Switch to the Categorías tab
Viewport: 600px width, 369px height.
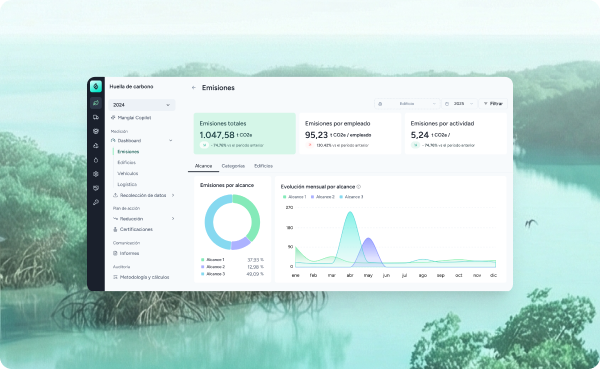[233, 166]
